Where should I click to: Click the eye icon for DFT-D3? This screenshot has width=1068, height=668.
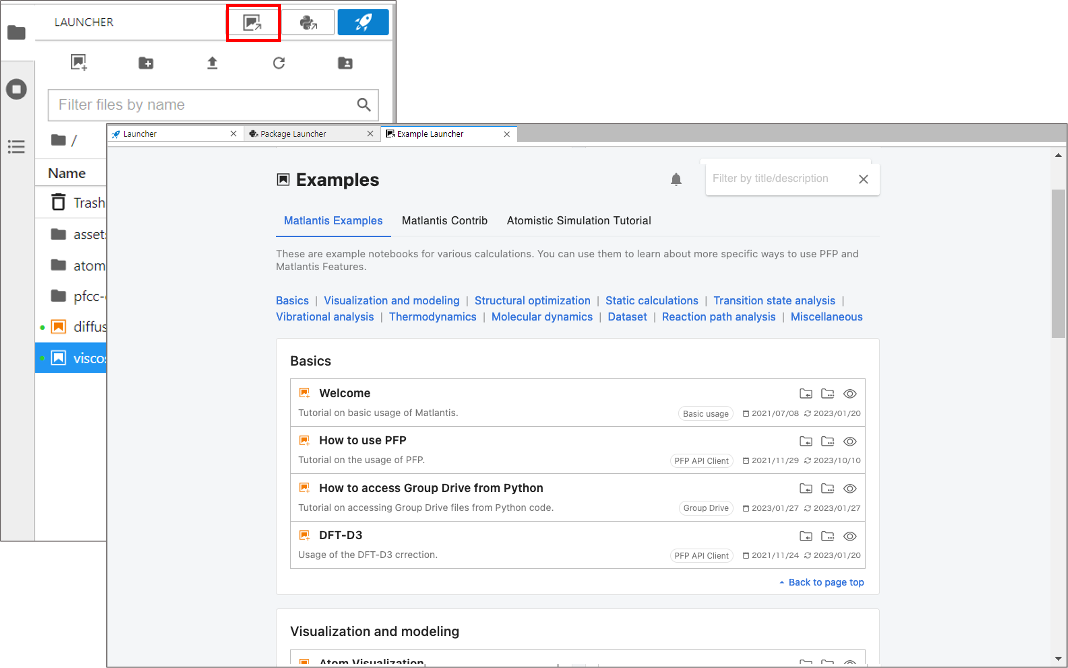(850, 536)
